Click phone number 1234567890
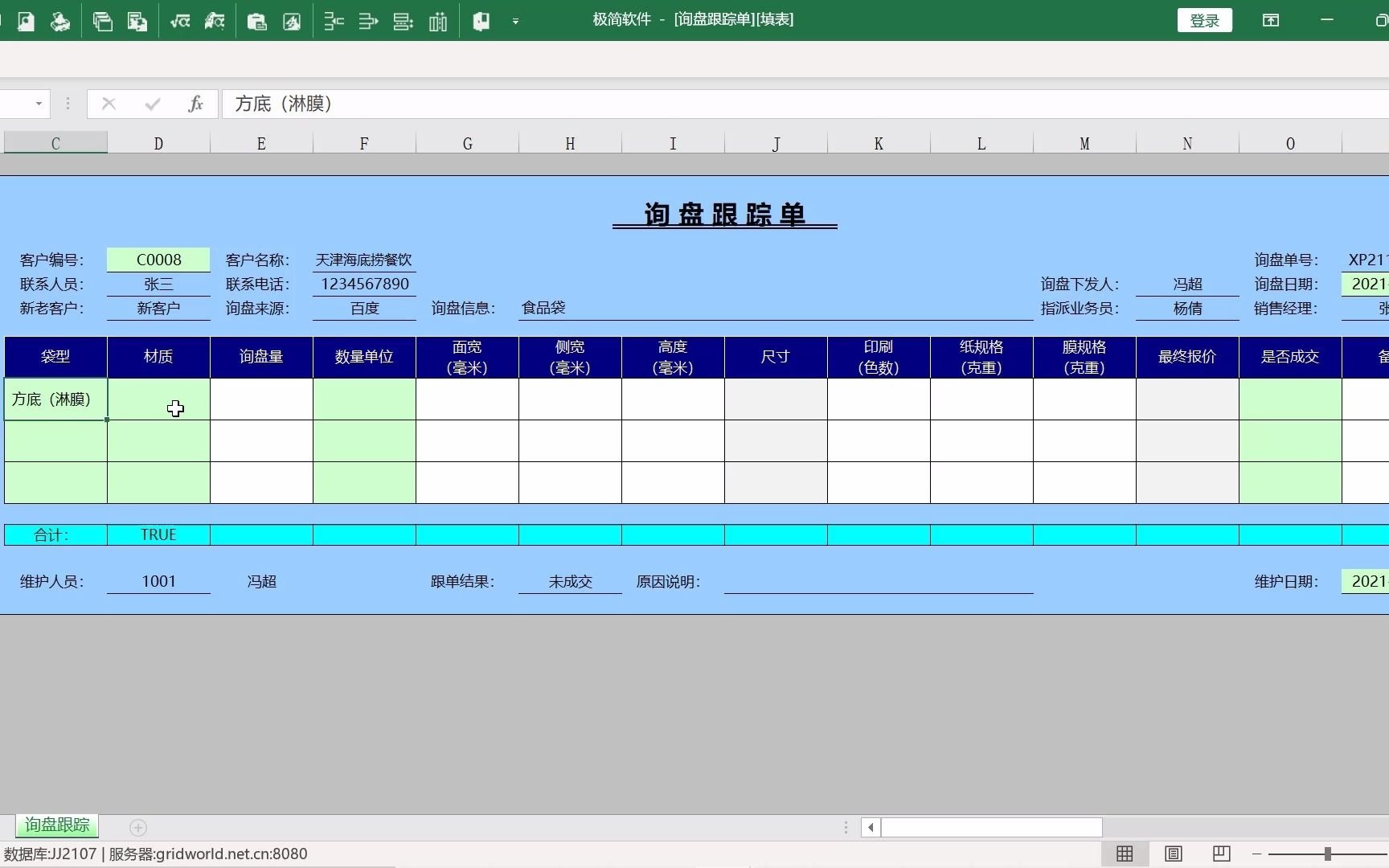This screenshot has width=1389, height=868. click(364, 284)
